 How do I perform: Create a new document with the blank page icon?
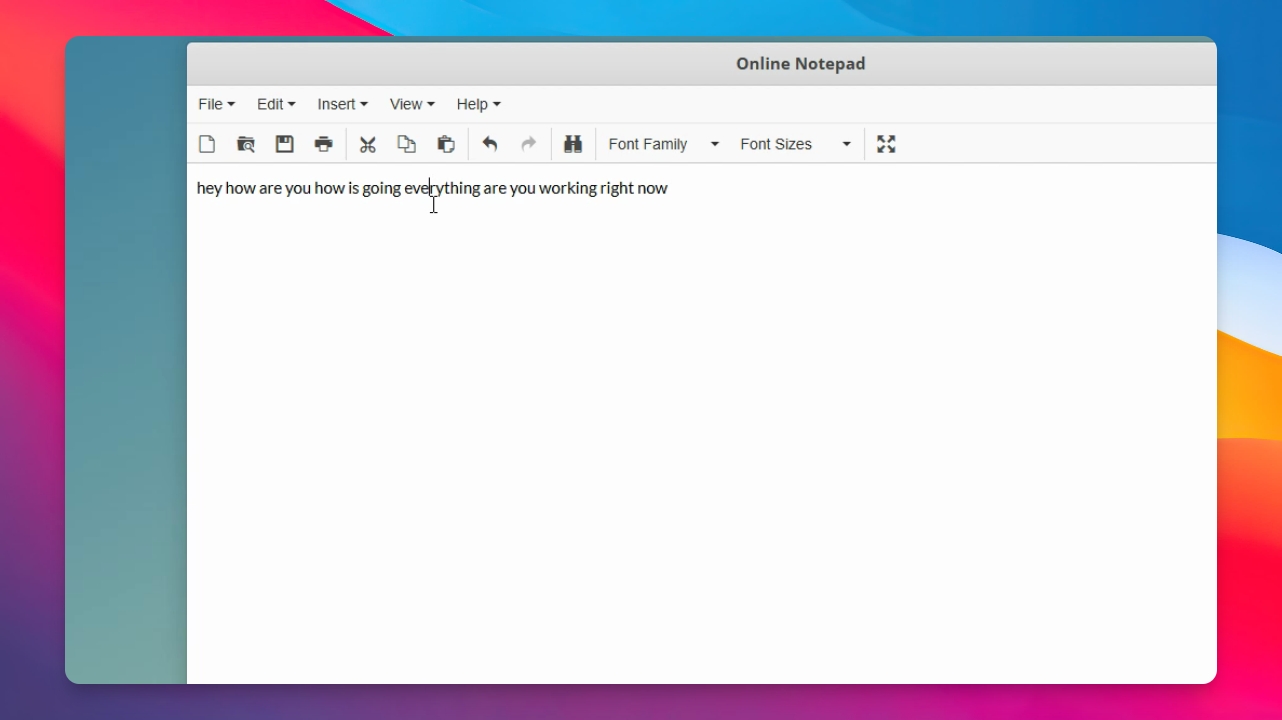pos(207,144)
